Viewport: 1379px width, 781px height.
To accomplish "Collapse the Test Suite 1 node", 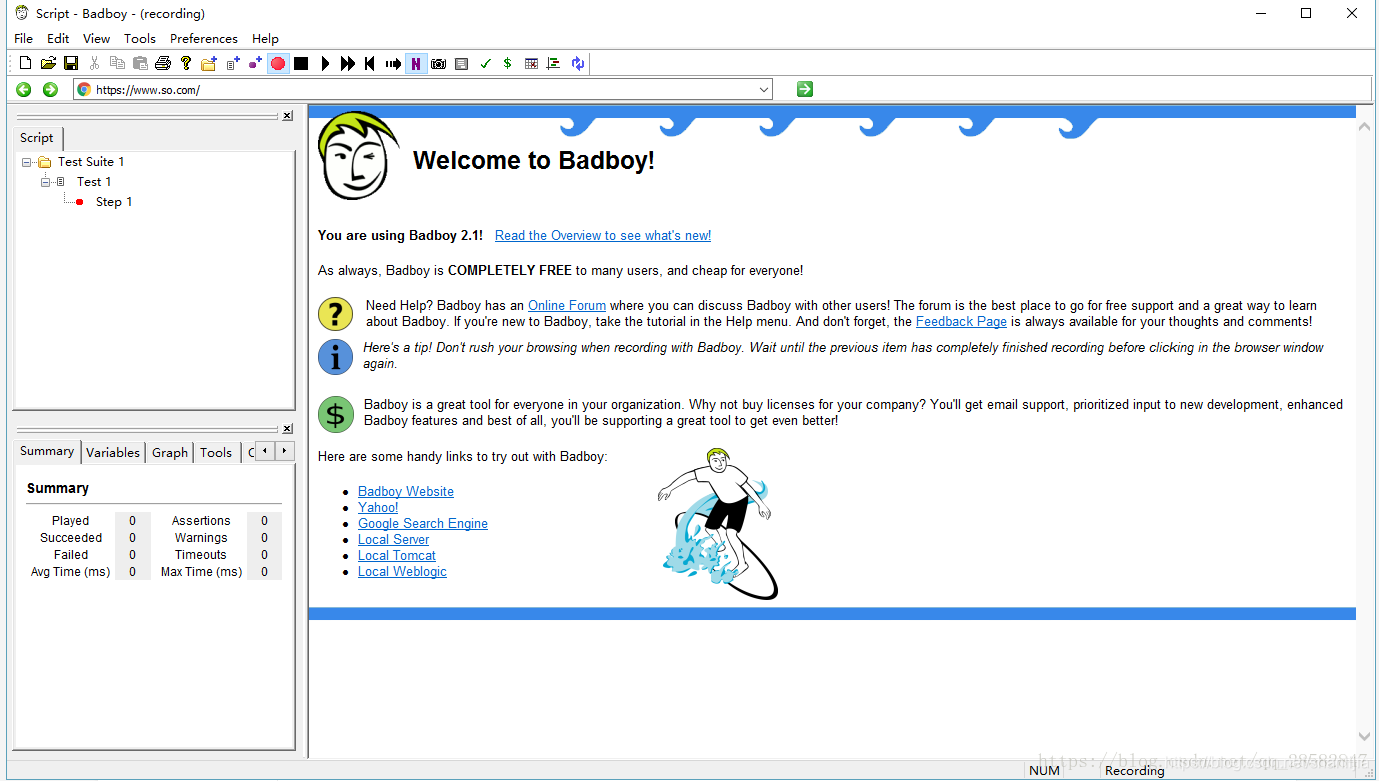I will 26,162.
